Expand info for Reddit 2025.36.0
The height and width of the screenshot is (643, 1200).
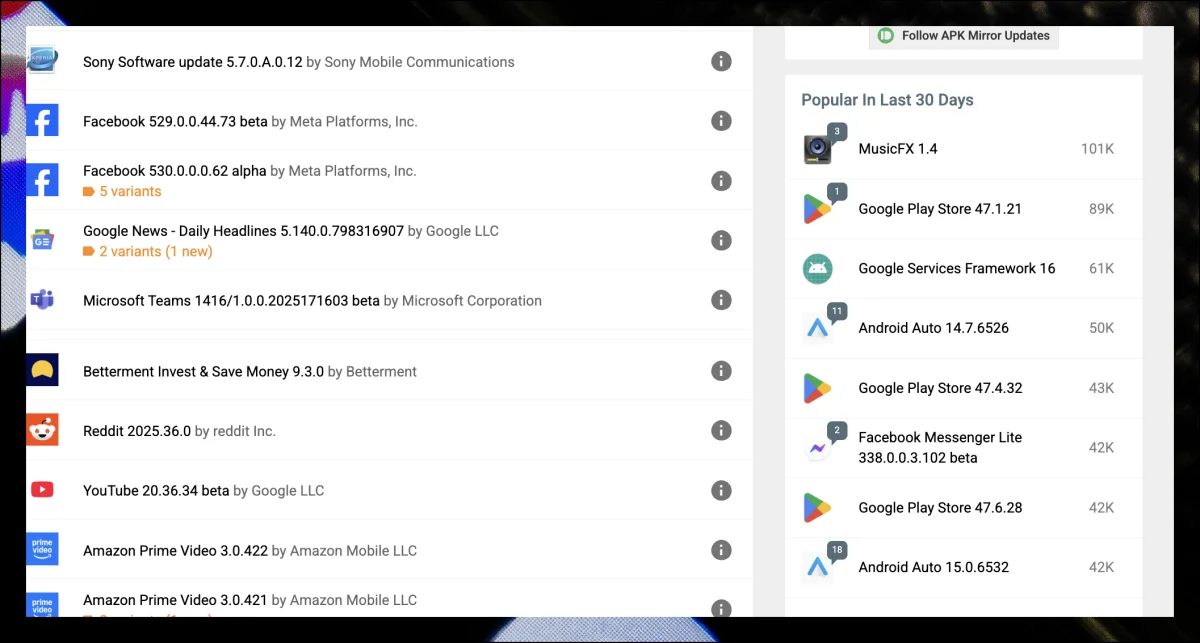(720, 431)
